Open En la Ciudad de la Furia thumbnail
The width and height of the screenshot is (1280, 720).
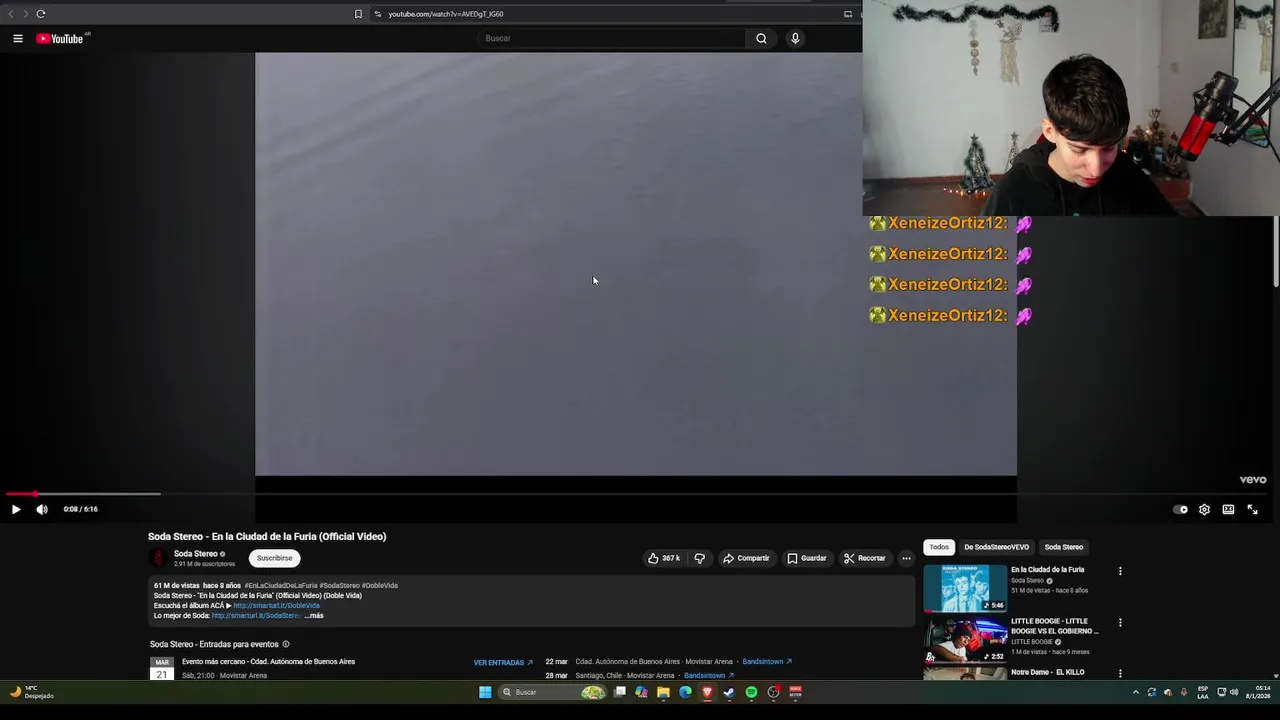click(x=965, y=588)
